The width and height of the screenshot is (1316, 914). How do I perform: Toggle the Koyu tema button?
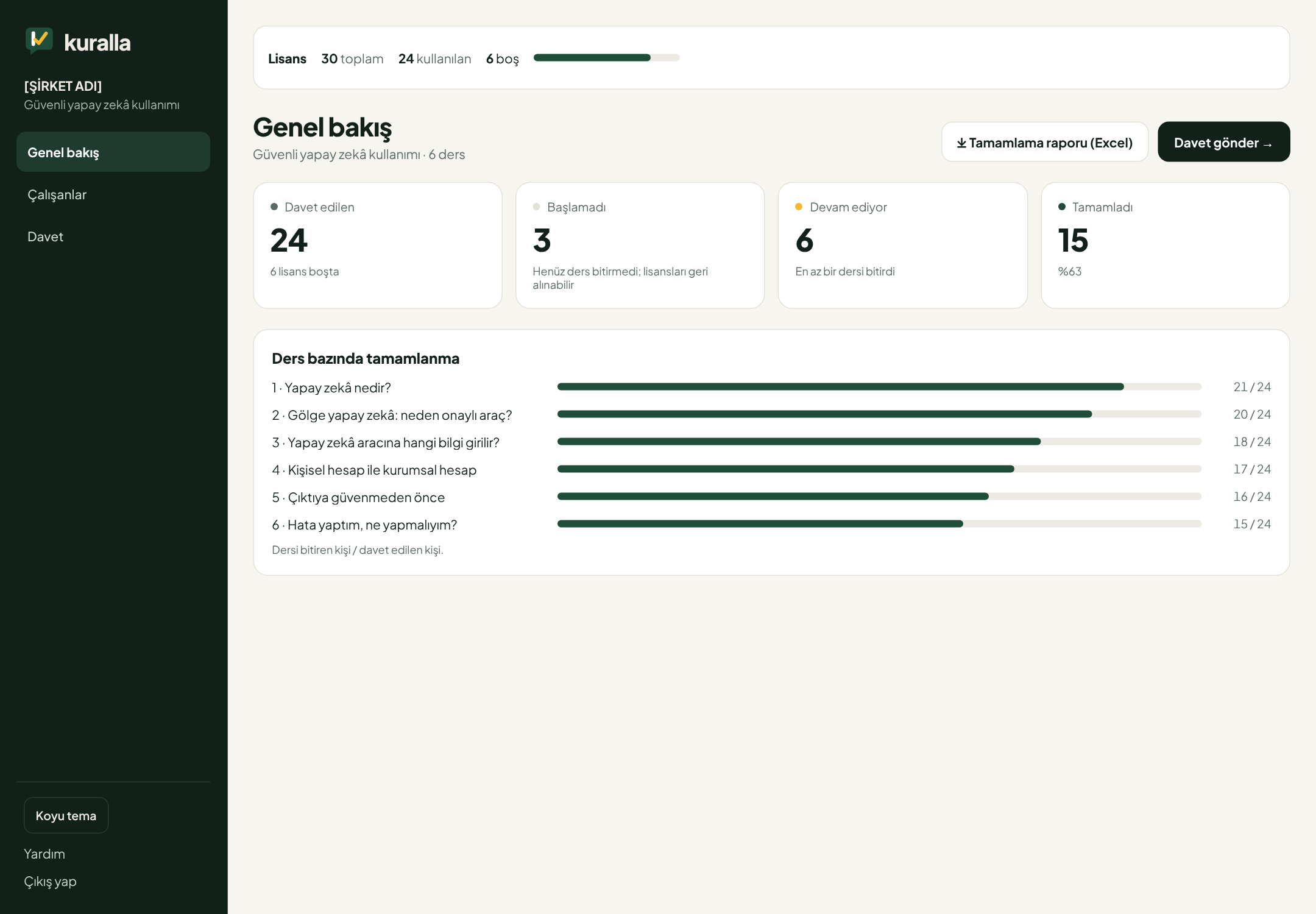[x=66, y=815]
